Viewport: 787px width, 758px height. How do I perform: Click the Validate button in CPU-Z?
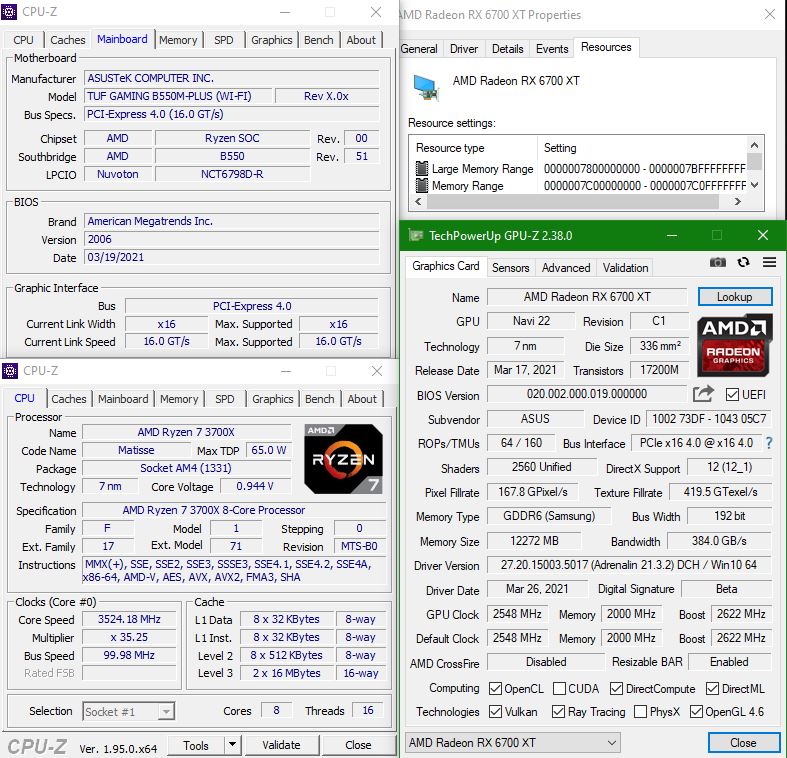click(x=281, y=745)
